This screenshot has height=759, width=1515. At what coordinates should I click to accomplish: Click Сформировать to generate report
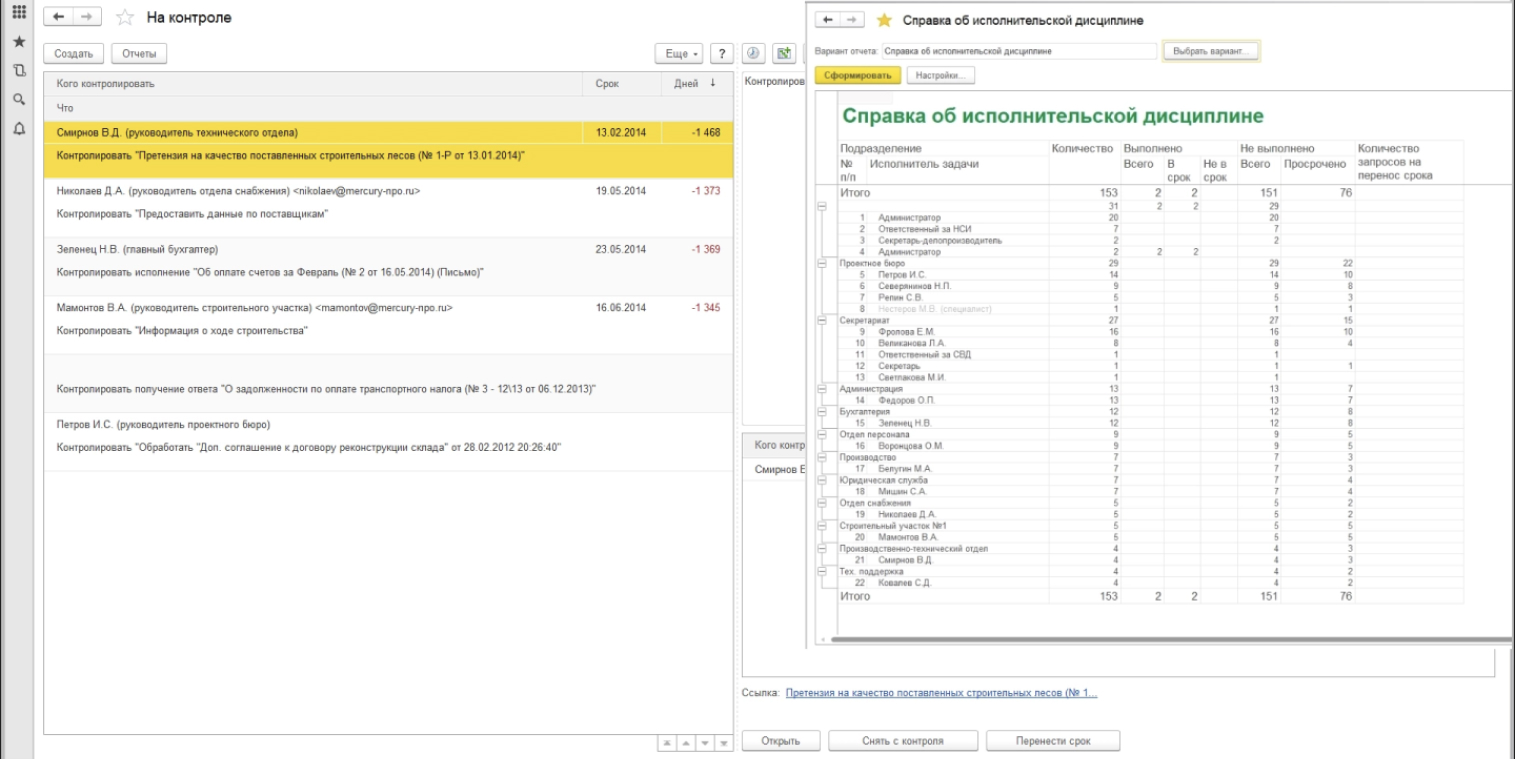(x=858, y=75)
